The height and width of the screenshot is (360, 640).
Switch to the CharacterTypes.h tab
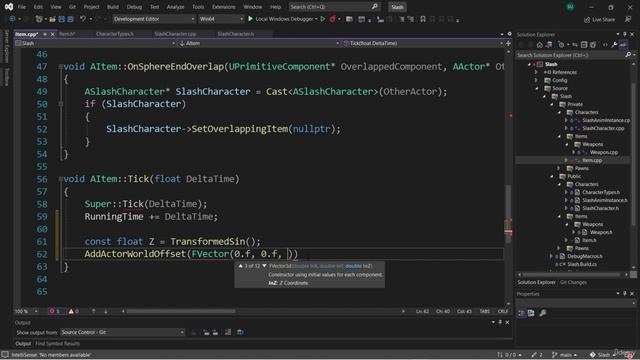115,34
